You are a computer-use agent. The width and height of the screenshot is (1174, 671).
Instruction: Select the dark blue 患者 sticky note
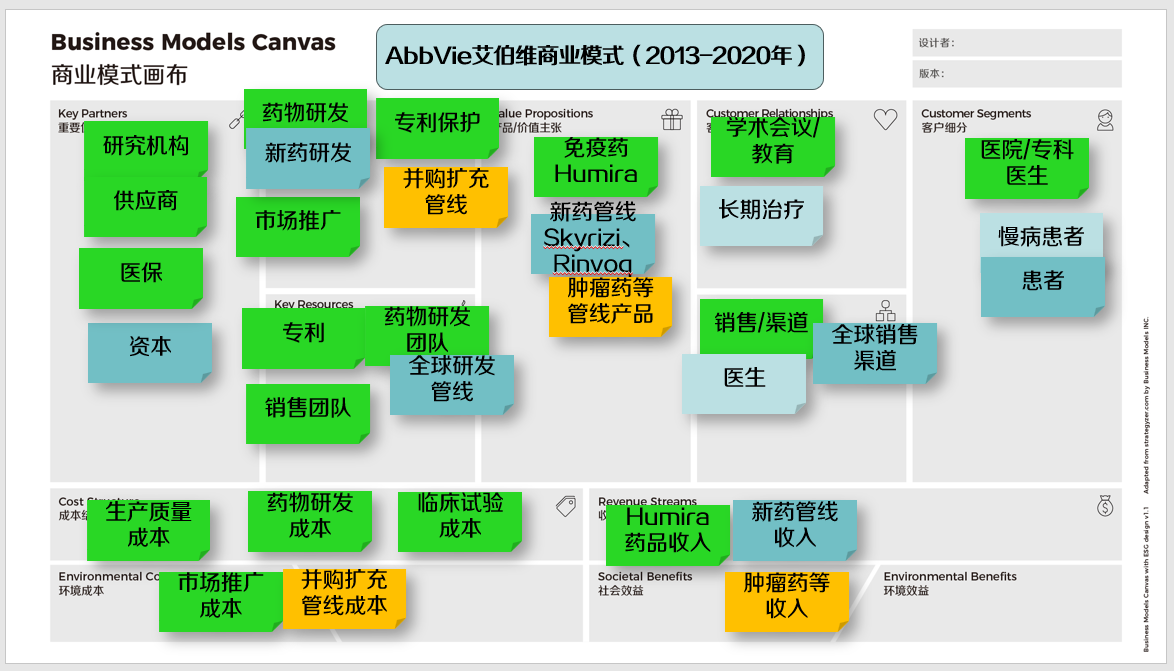(x=1043, y=287)
